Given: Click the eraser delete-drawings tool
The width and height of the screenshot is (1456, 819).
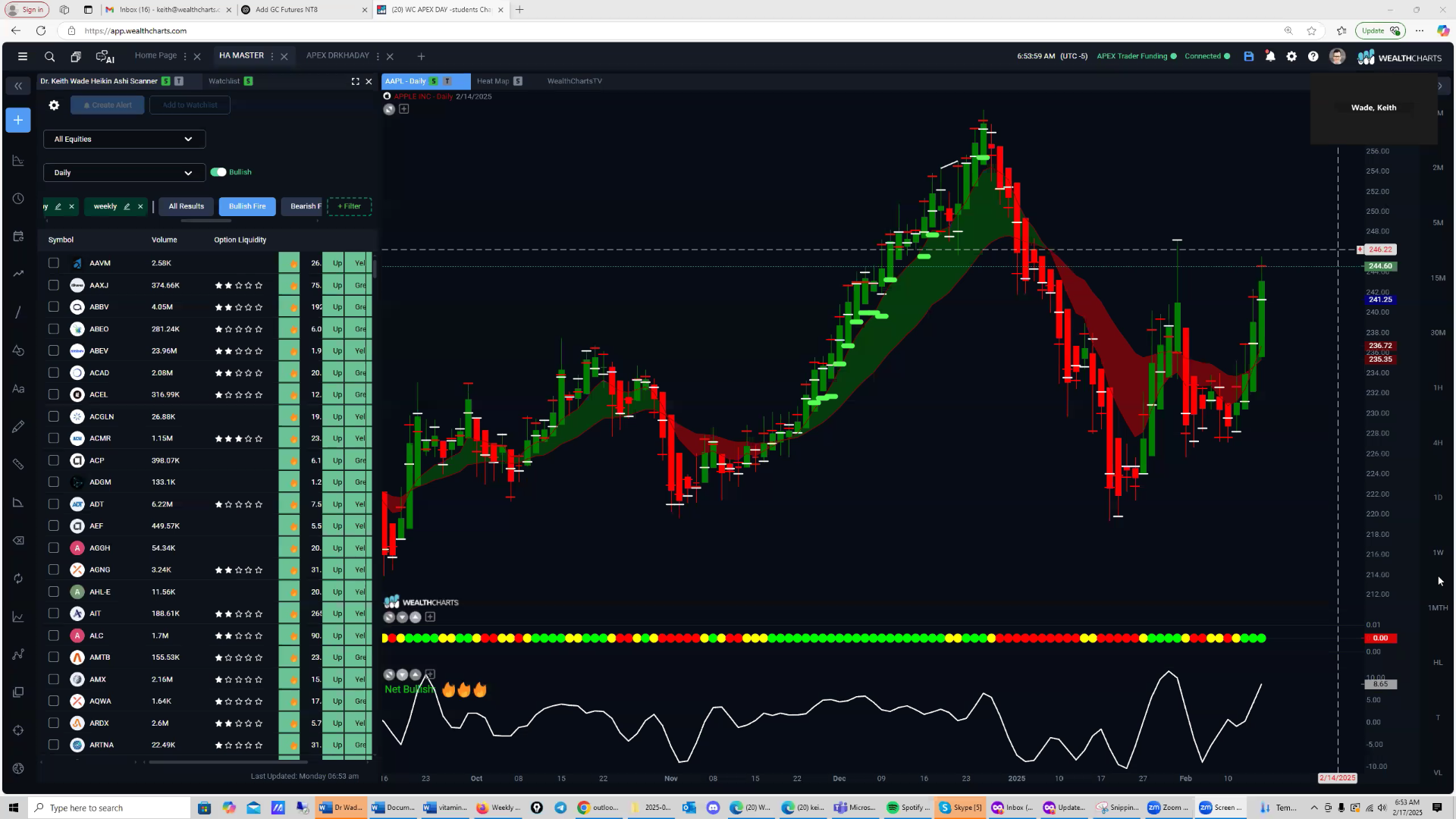Looking at the screenshot, I should coord(18,541).
